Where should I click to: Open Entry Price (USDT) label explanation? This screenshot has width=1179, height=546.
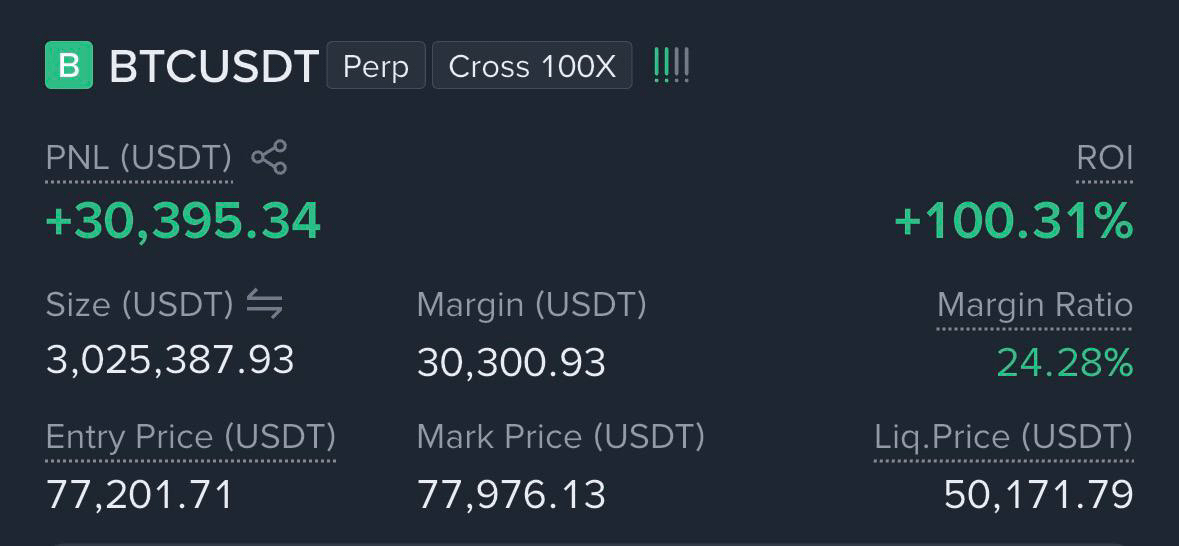click(x=191, y=437)
